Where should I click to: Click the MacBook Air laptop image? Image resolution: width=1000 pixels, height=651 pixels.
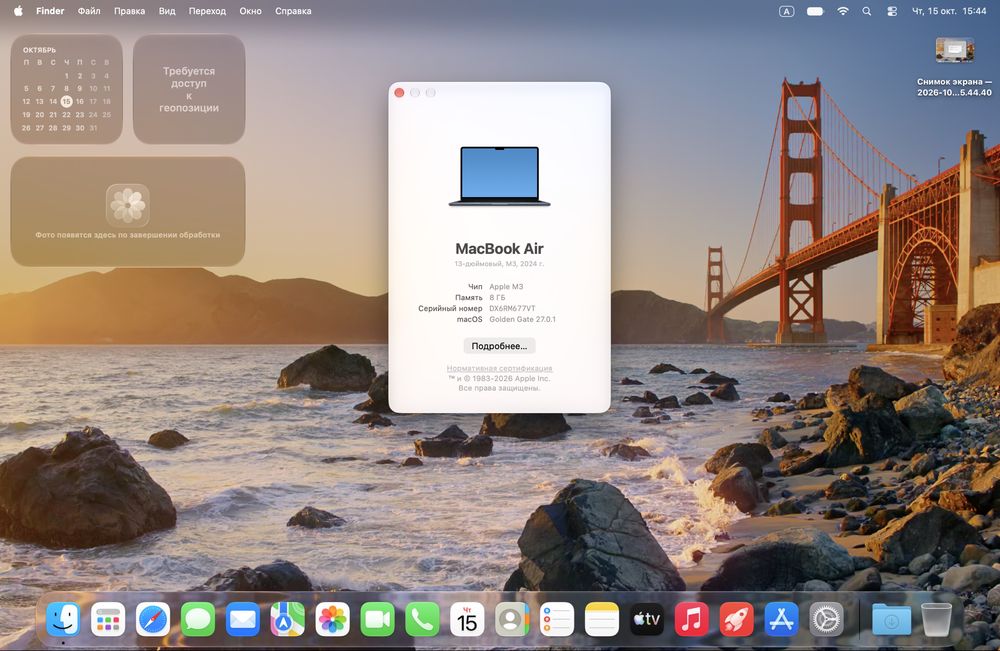click(499, 176)
